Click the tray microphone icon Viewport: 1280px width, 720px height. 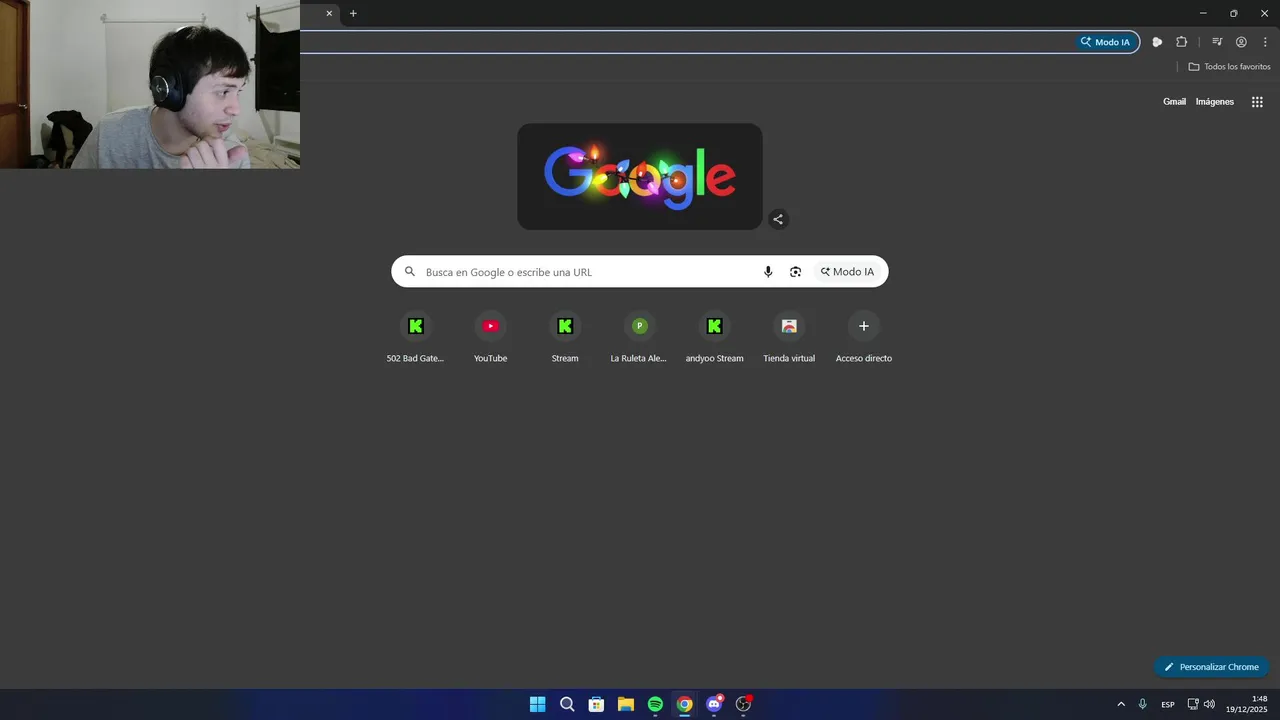pos(1143,704)
